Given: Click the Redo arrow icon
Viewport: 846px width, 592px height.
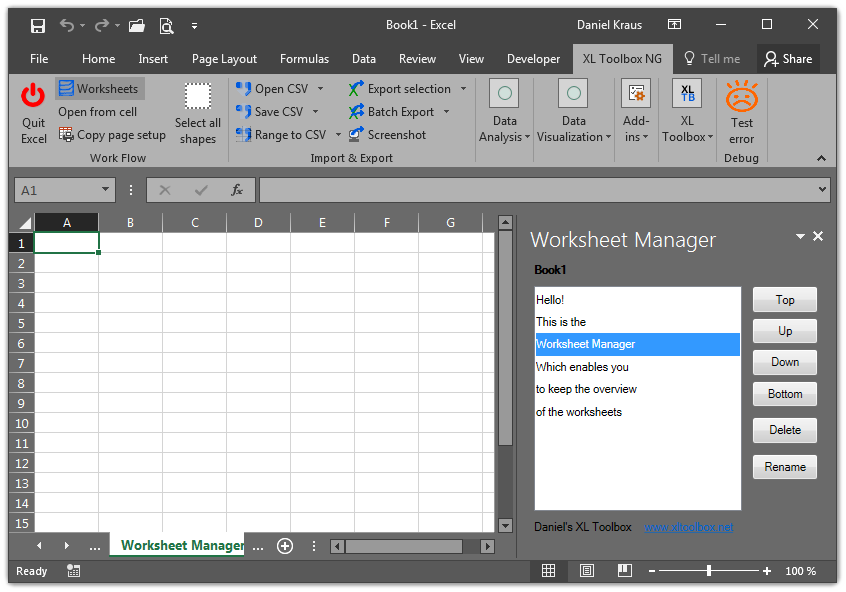Looking at the screenshot, I should point(101,25).
